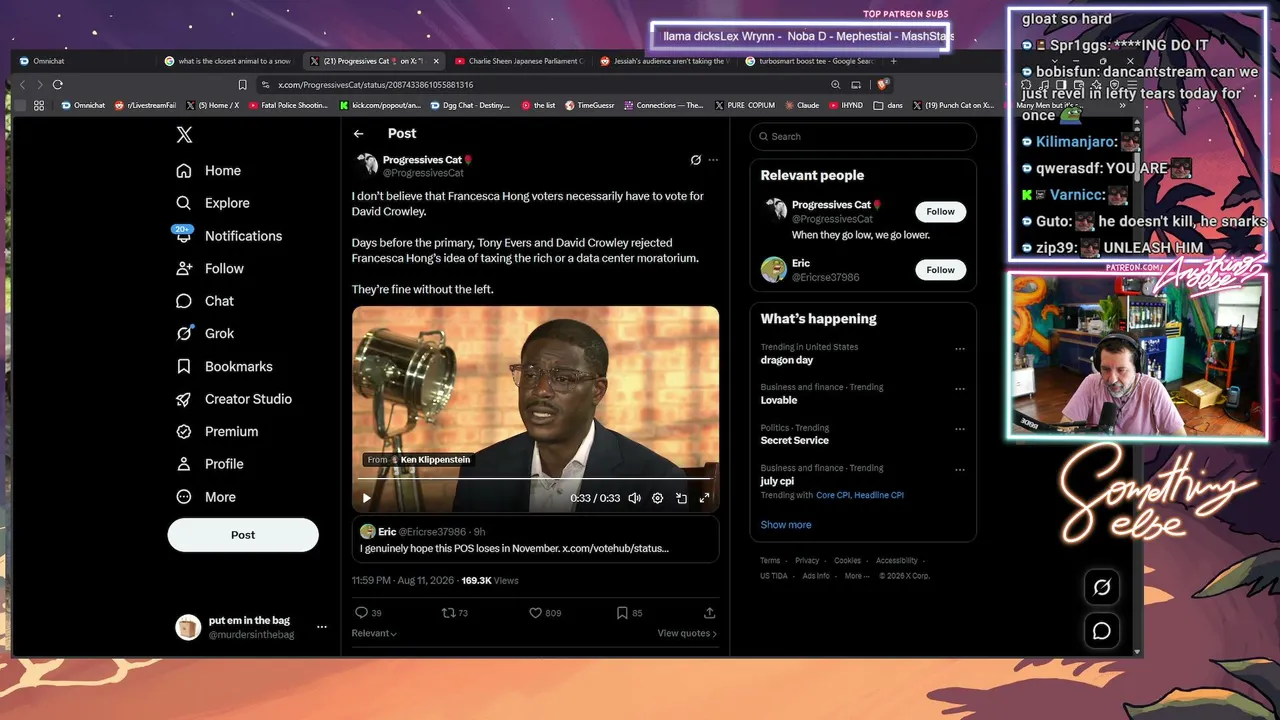This screenshot has width=1280, height=720.
Task: Click the X logo in the sidebar
Action: point(184,135)
